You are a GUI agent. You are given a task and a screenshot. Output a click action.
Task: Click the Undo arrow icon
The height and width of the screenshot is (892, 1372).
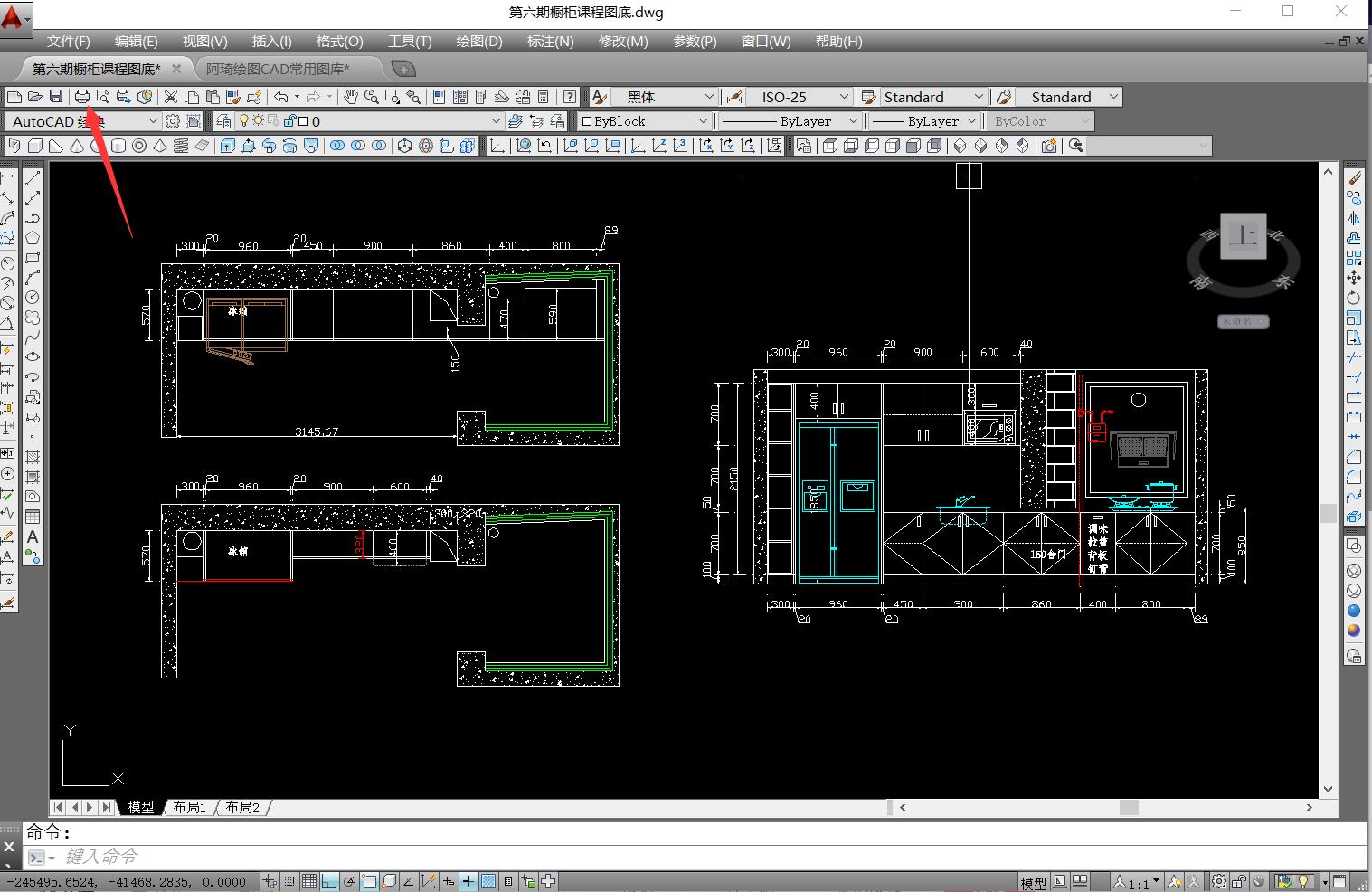click(x=281, y=97)
